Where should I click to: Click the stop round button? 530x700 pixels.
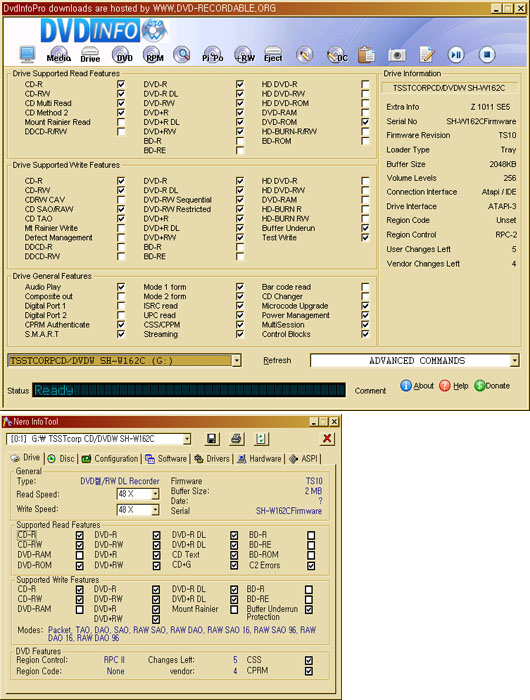coord(487,54)
